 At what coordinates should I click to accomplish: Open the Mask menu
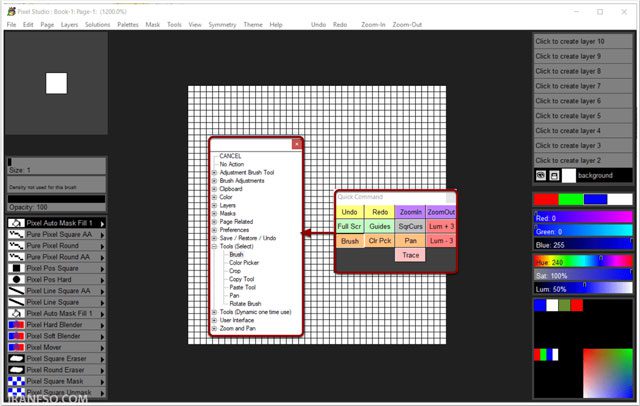click(x=153, y=24)
